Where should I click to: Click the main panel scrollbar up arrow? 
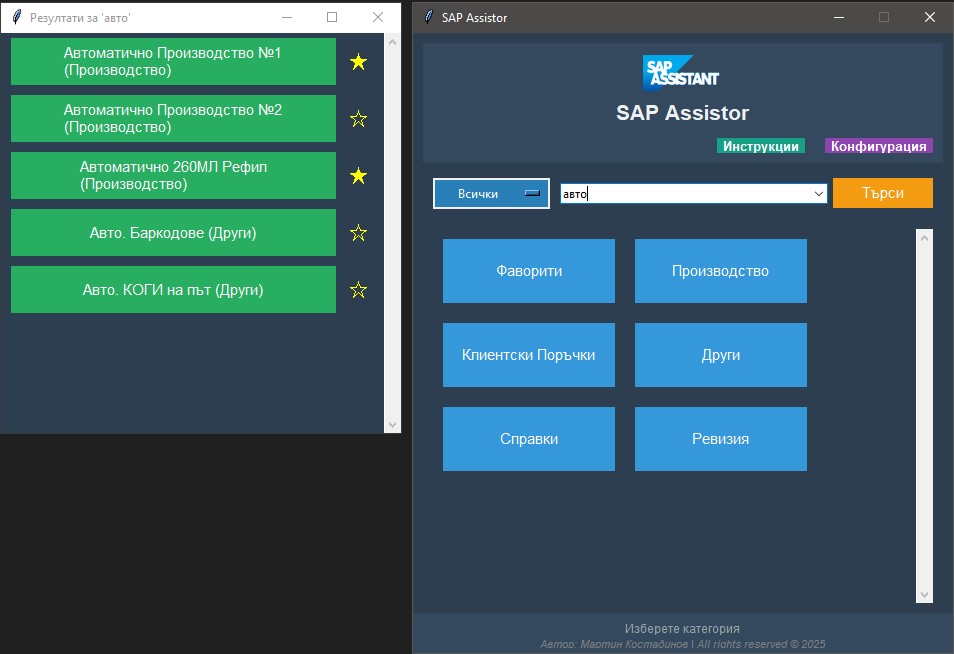924,238
